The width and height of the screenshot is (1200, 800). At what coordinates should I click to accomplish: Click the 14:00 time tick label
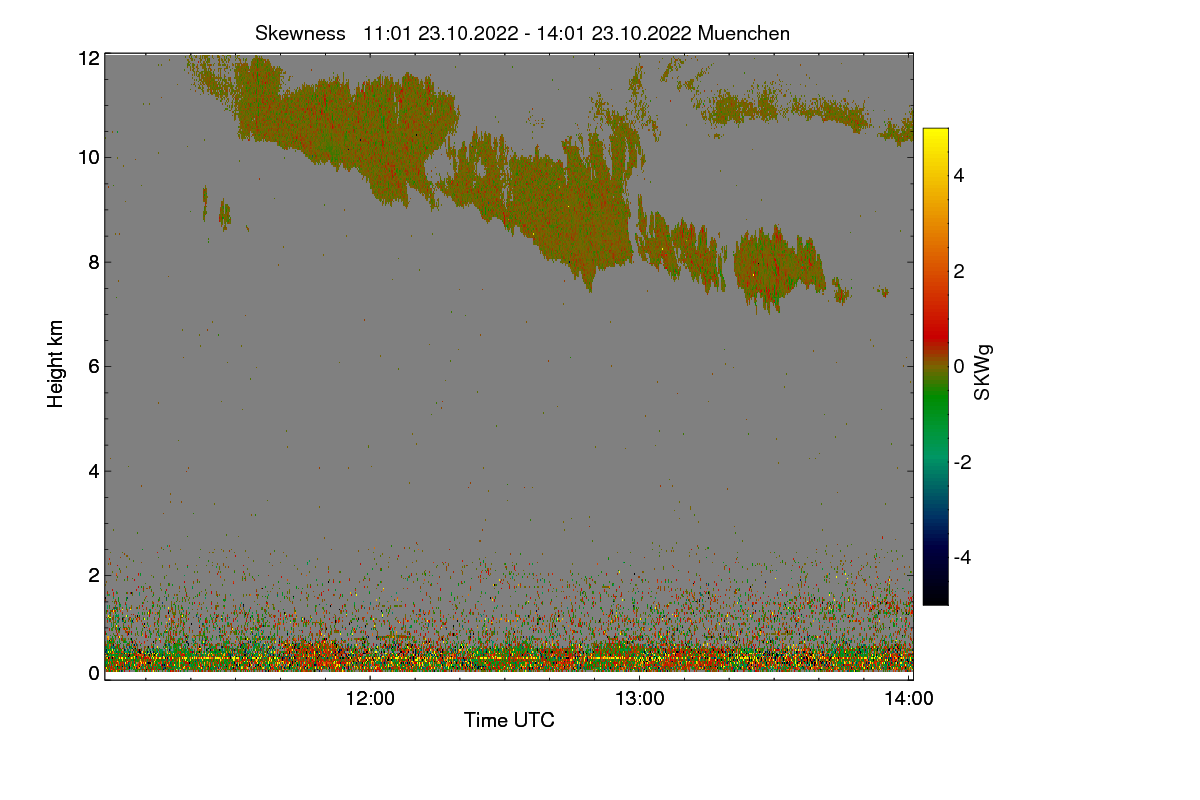pyautogui.click(x=909, y=699)
